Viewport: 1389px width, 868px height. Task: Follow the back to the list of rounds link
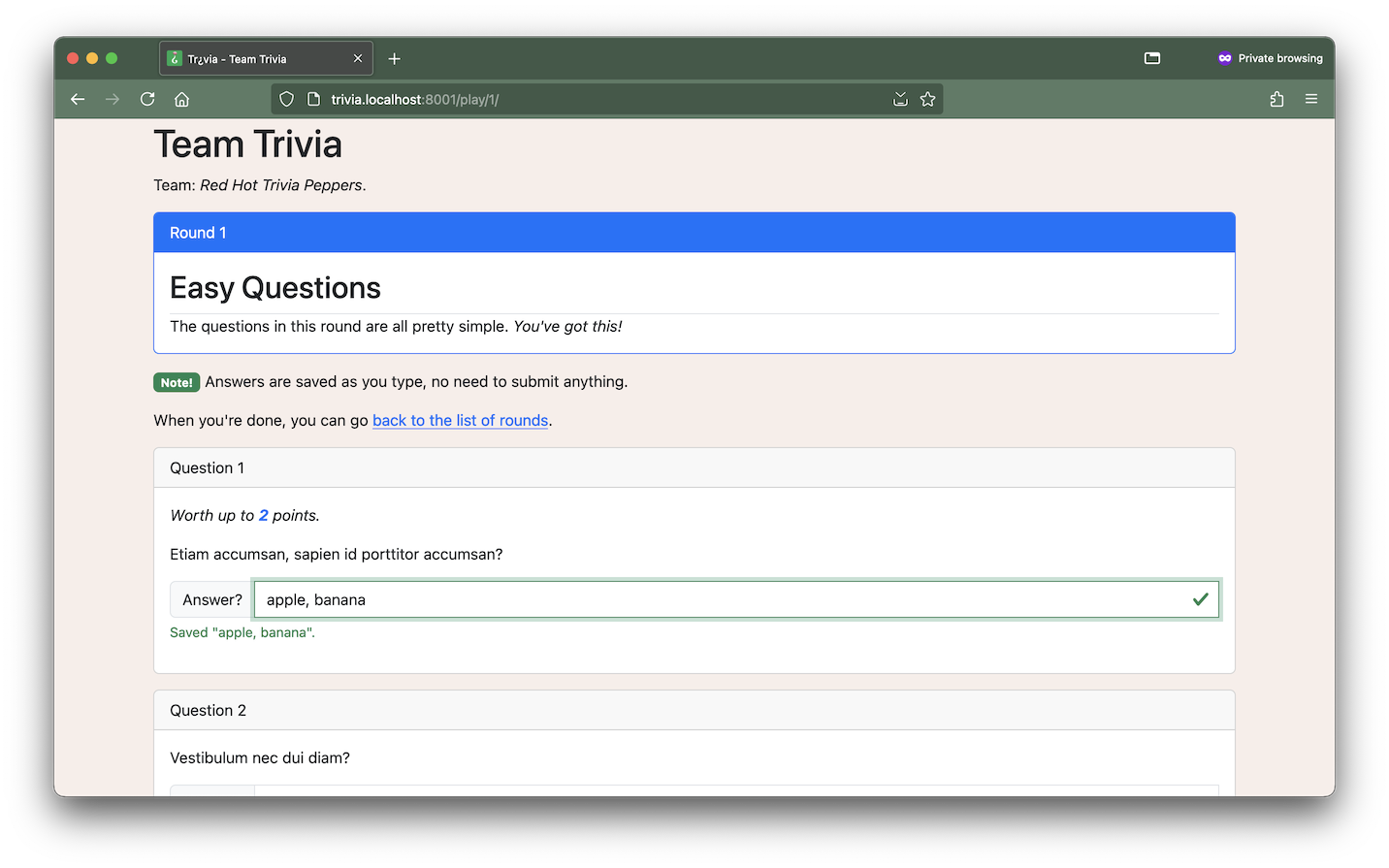click(460, 420)
